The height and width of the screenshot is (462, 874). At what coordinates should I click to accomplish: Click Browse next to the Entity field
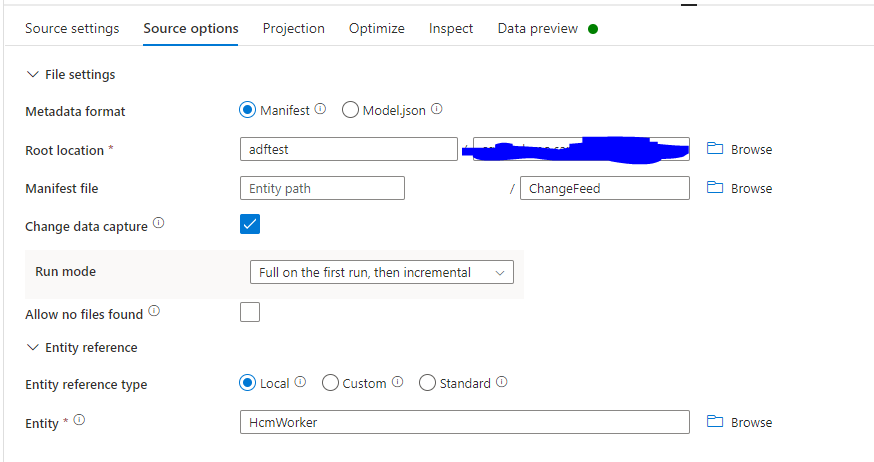750,423
